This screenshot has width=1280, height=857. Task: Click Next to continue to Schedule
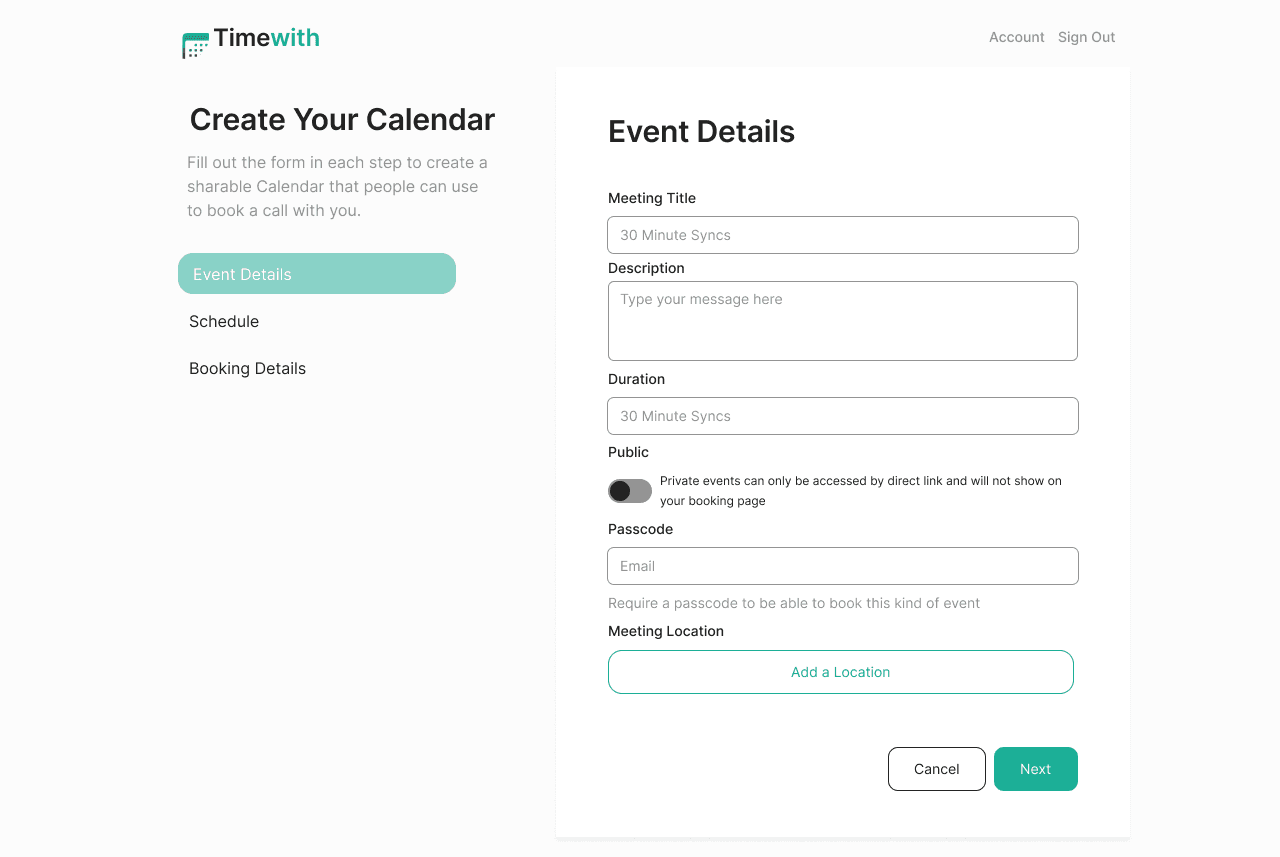[x=1036, y=769]
